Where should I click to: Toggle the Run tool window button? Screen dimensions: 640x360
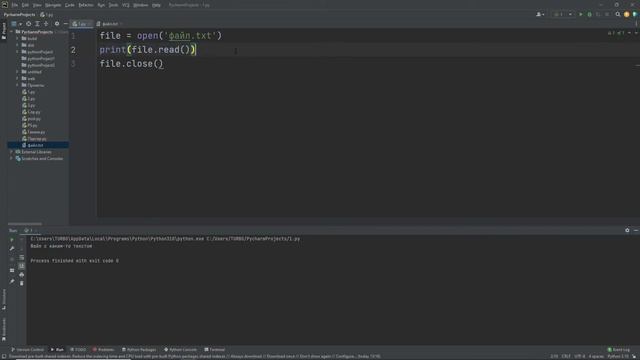(x=57, y=350)
